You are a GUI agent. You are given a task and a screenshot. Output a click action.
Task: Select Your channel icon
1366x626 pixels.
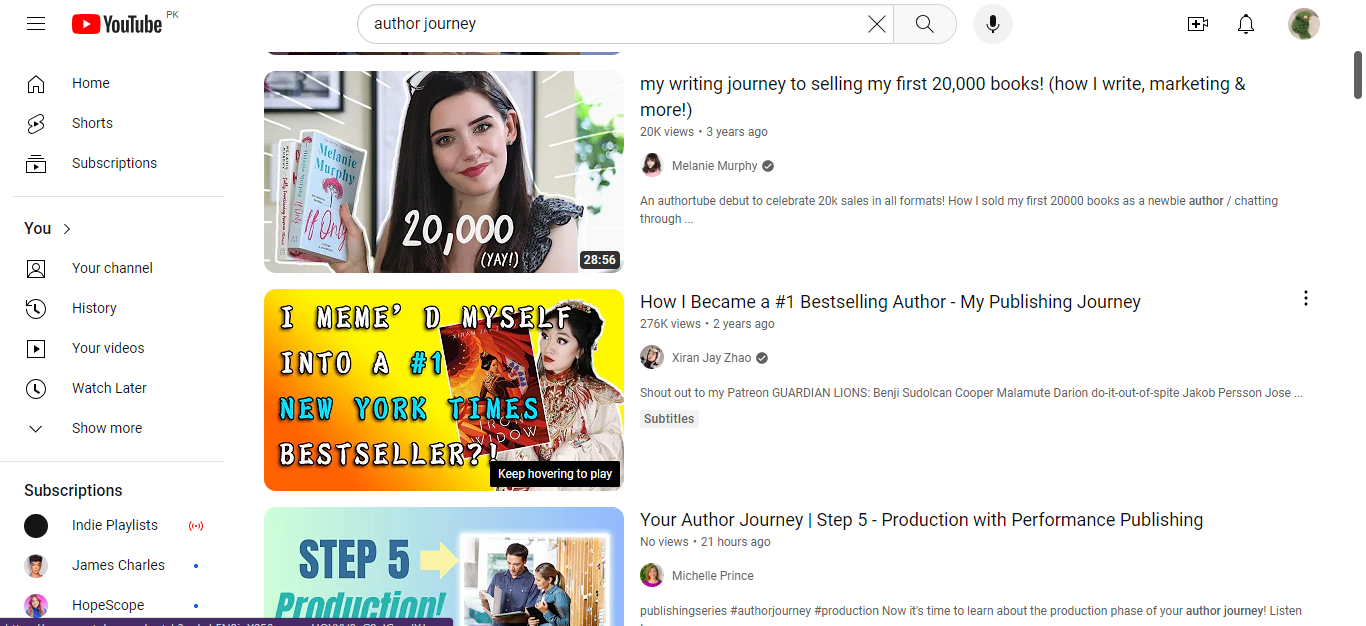pyautogui.click(x=36, y=268)
